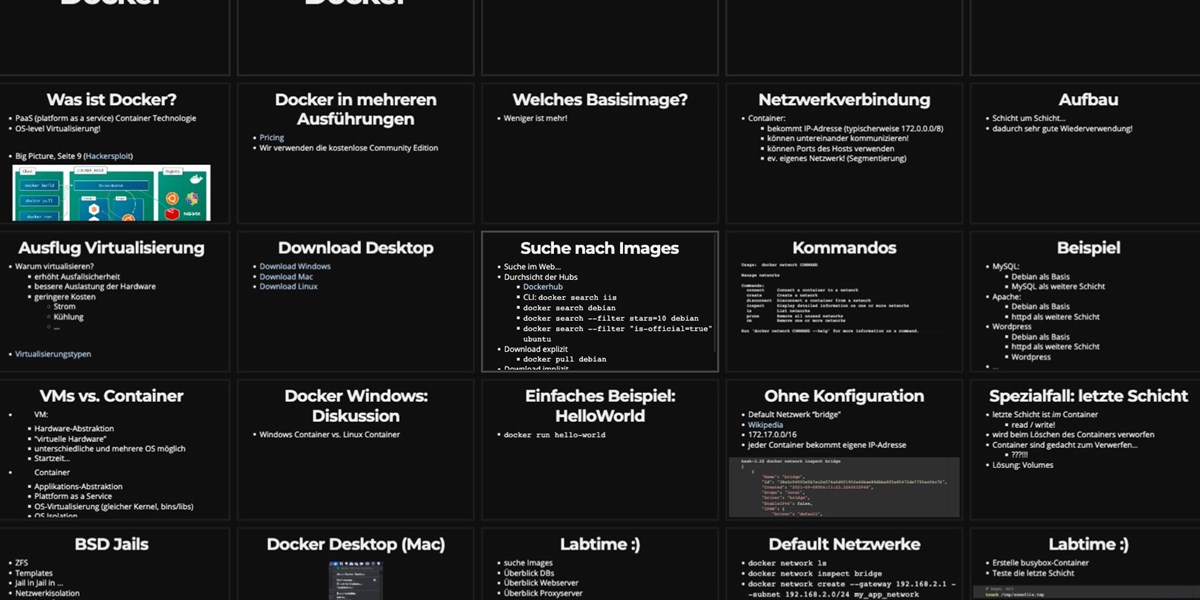Open Docker Windows: Diskussion slide
Viewport: 1200px width, 600px height.
click(356, 405)
